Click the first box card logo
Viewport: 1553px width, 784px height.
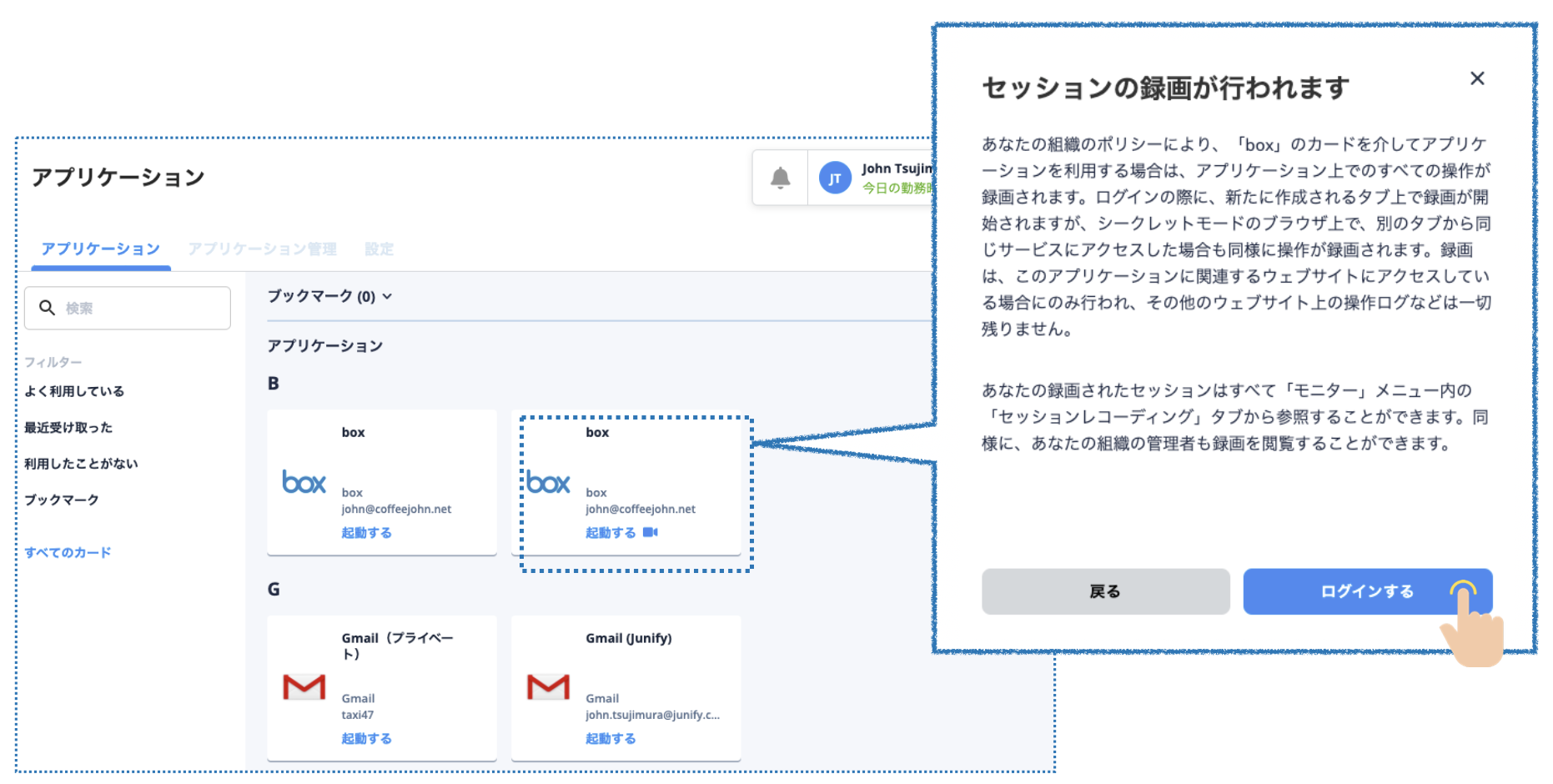click(x=304, y=483)
